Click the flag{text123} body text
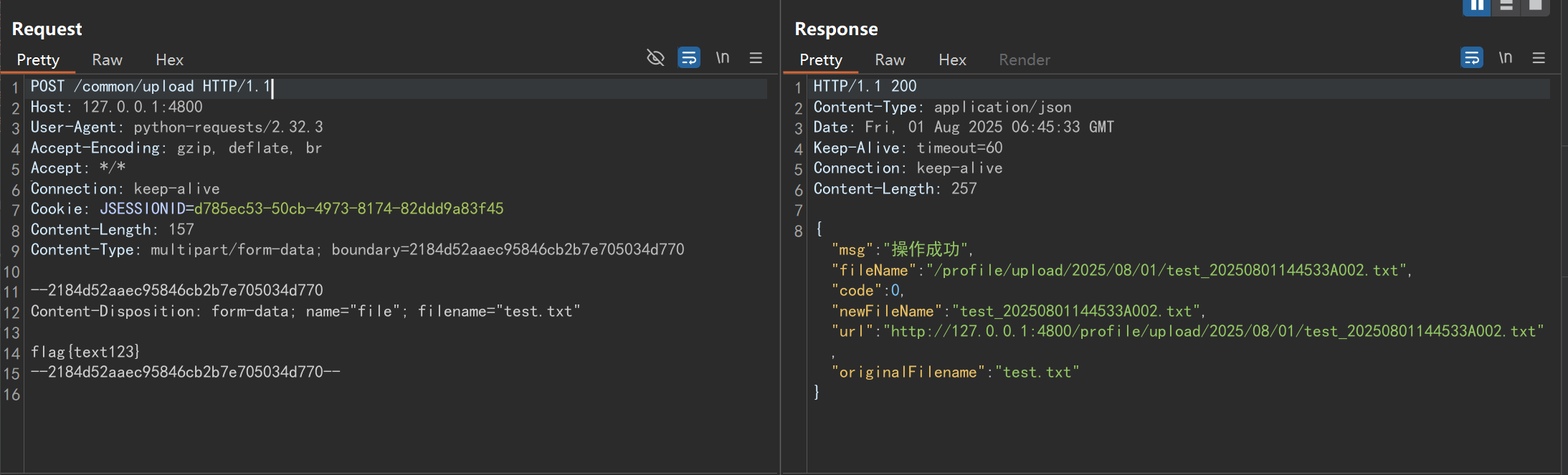The width and height of the screenshot is (1568, 475). point(85,352)
